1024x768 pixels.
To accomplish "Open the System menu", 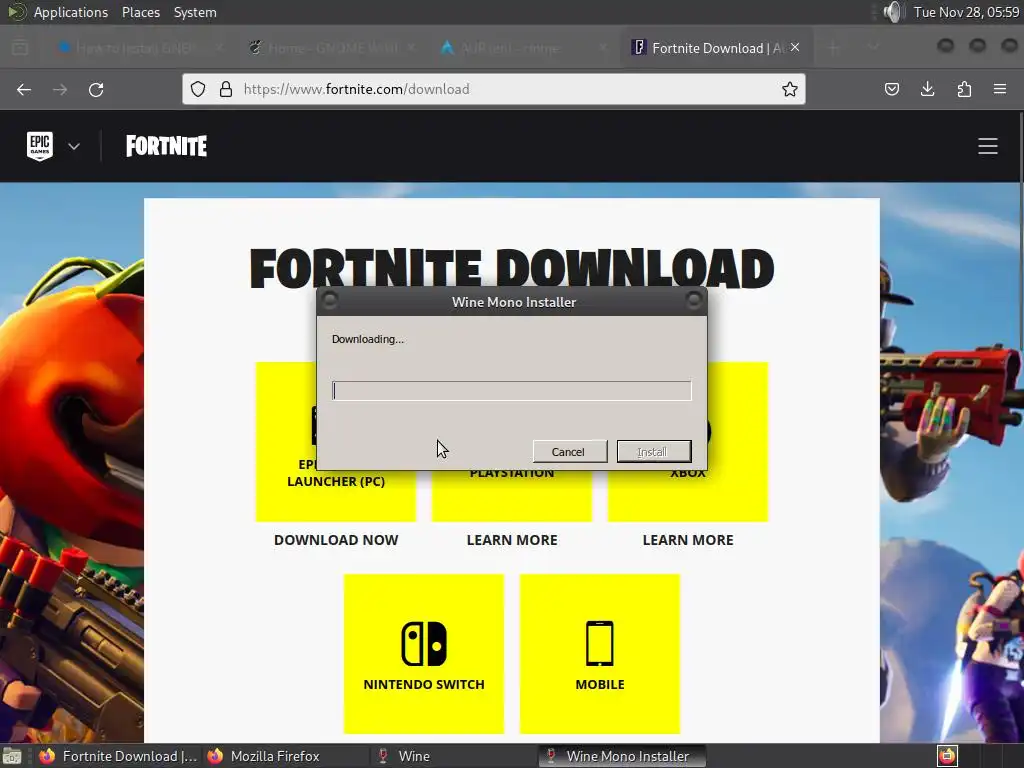I will pos(195,12).
